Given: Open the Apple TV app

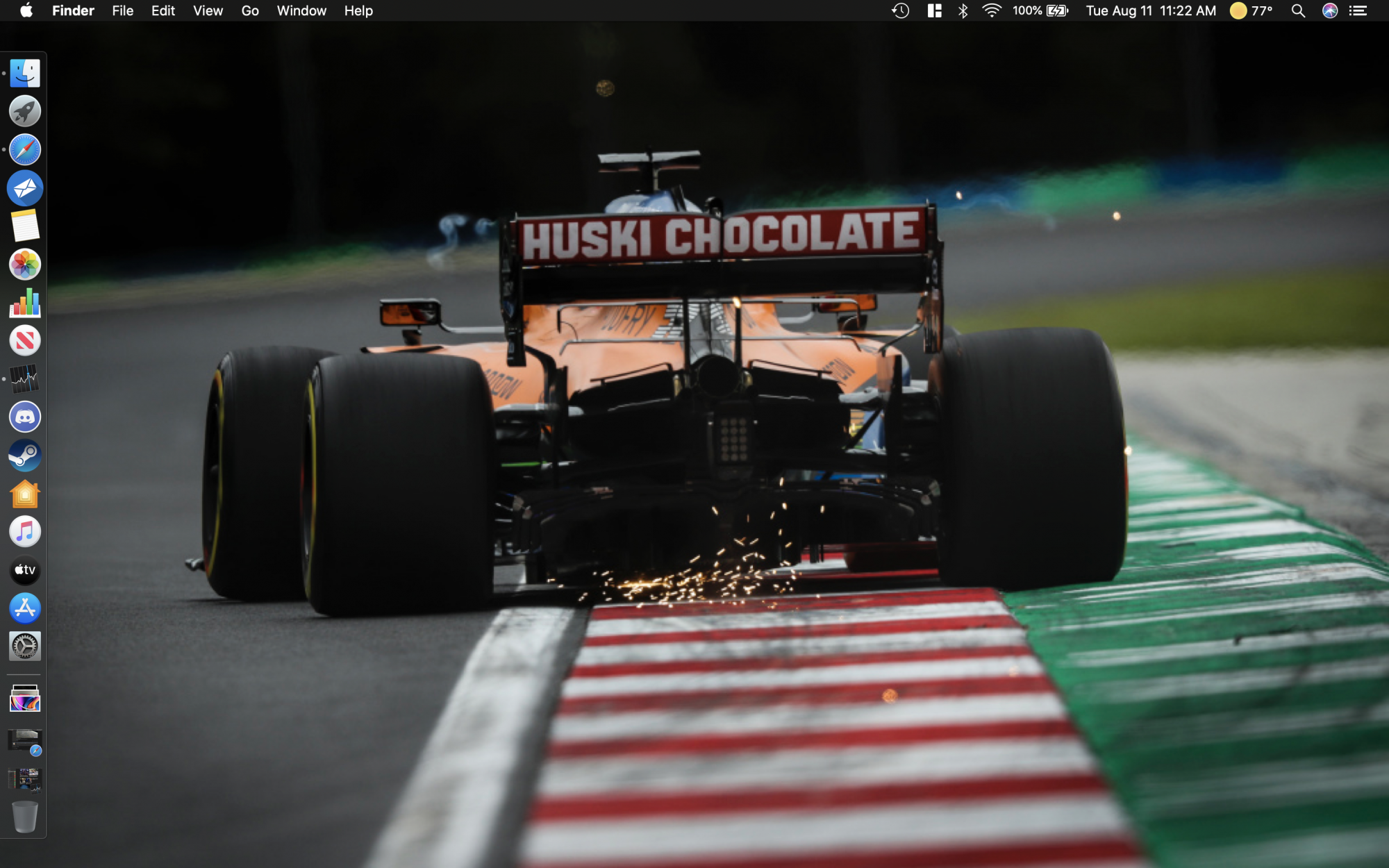Looking at the screenshot, I should tap(25, 570).
